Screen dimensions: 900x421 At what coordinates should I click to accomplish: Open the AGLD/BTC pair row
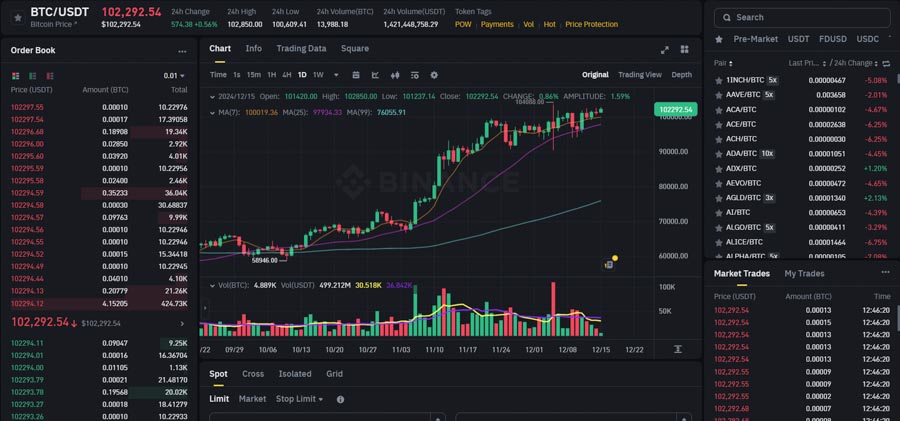tap(802, 198)
